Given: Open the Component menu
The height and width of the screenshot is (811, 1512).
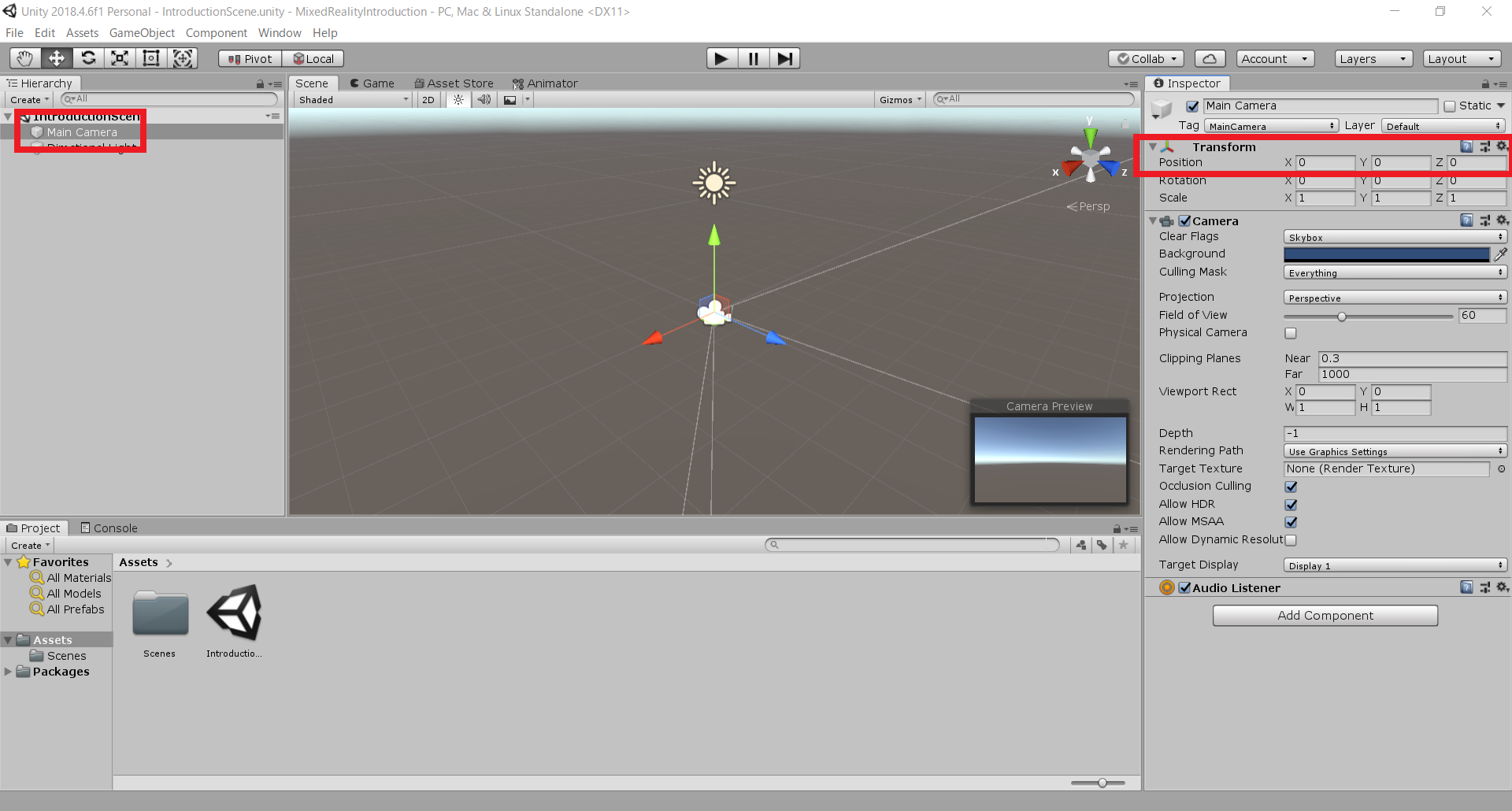Looking at the screenshot, I should pyautogui.click(x=216, y=33).
